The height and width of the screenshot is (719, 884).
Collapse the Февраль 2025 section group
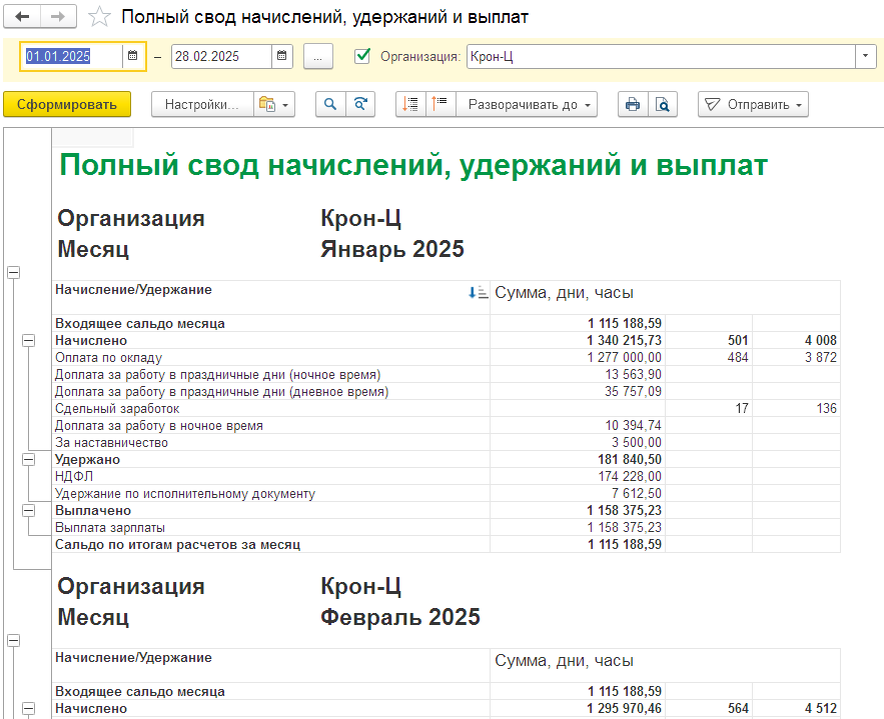click(14, 641)
